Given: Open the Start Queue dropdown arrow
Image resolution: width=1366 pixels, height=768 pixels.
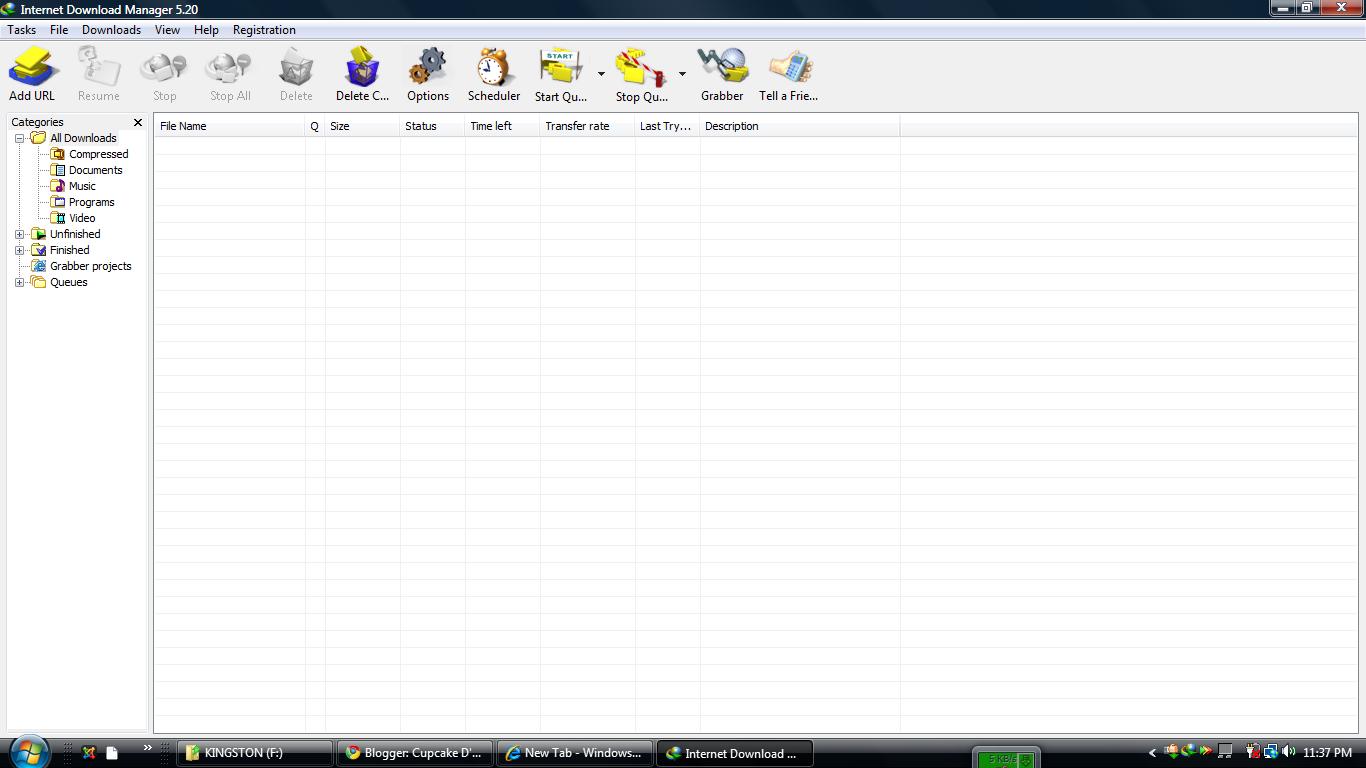Looking at the screenshot, I should (601, 74).
